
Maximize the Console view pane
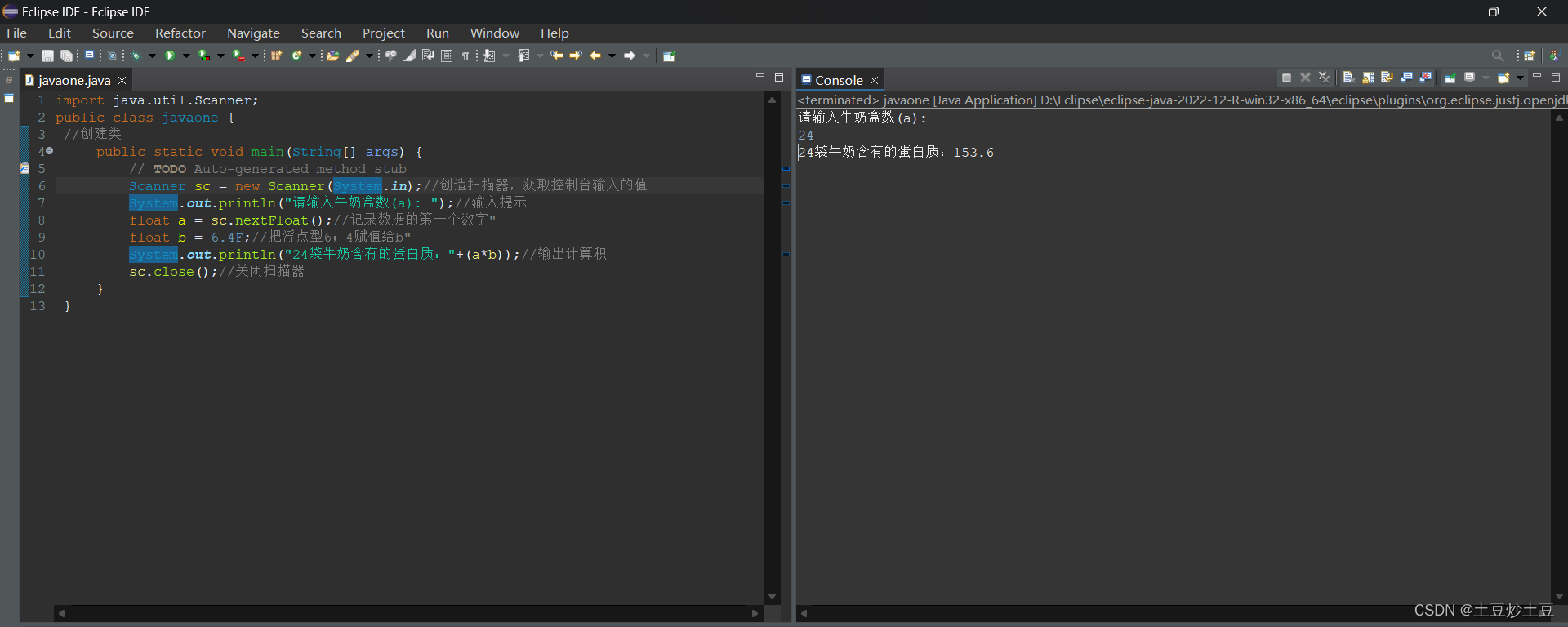click(1556, 78)
